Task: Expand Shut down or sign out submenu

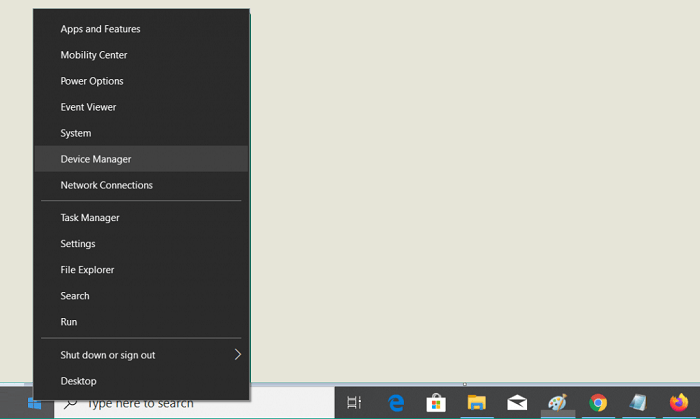Action: [x=141, y=355]
